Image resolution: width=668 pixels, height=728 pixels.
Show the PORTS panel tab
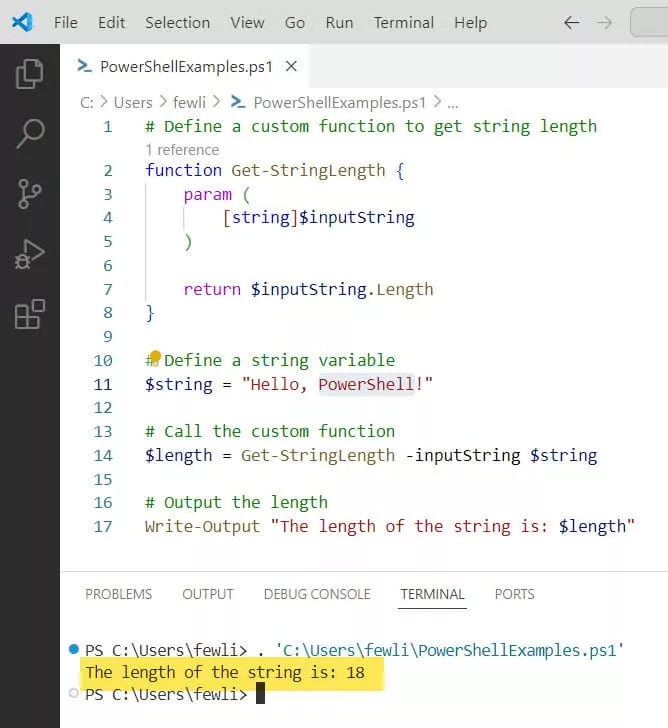coord(514,594)
